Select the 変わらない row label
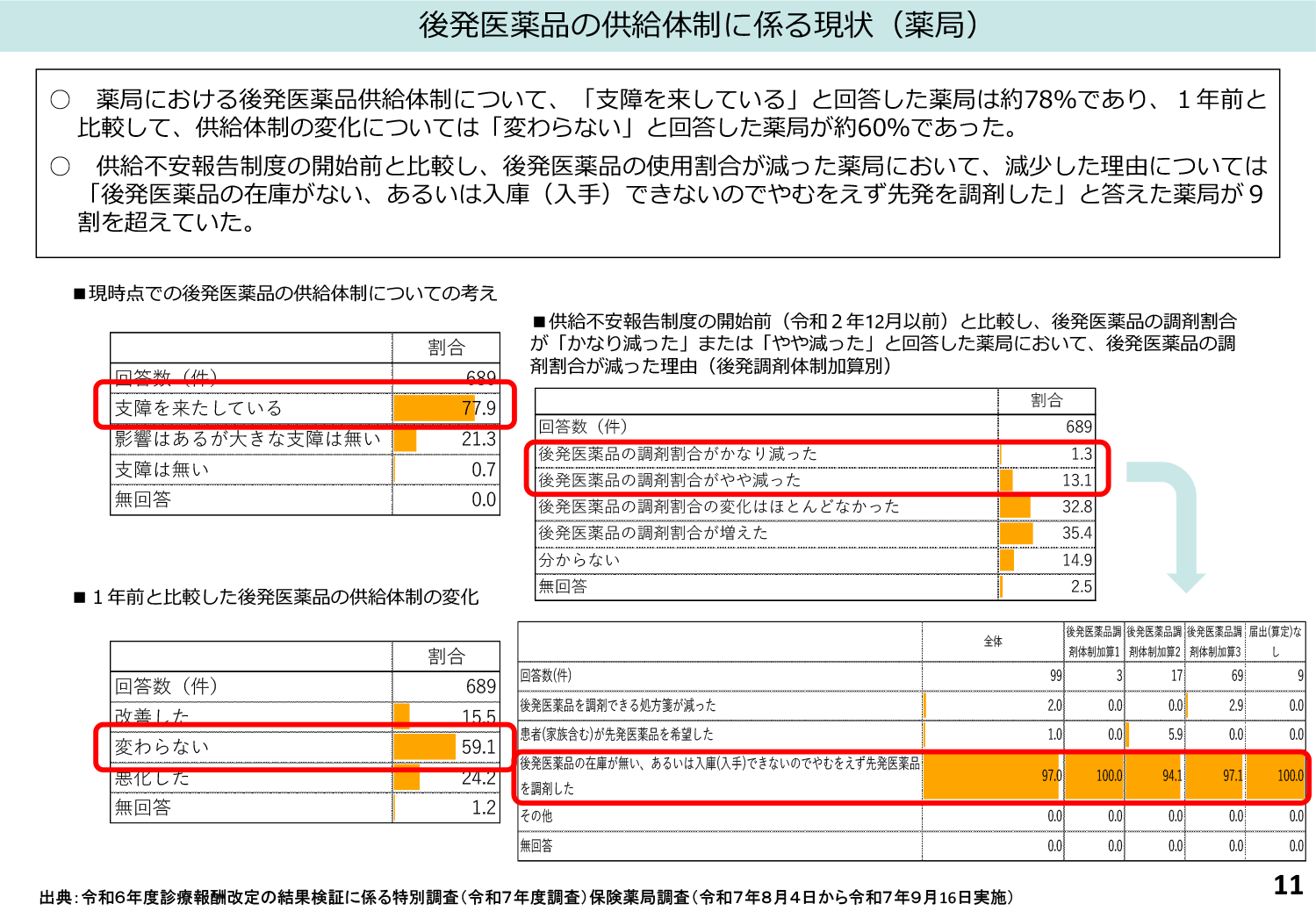 pyautogui.click(x=162, y=747)
